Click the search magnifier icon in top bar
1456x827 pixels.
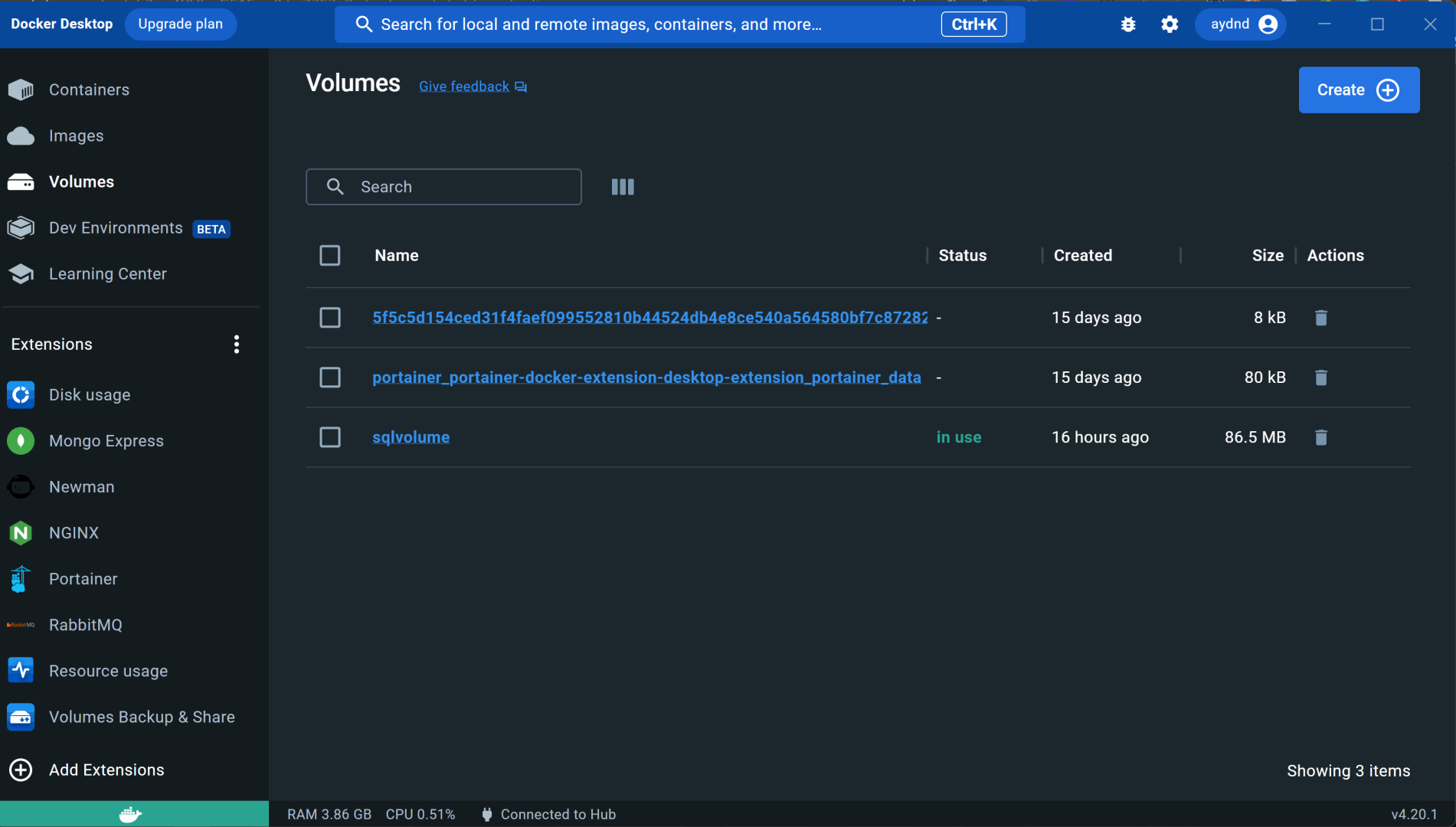pos(364,25)
